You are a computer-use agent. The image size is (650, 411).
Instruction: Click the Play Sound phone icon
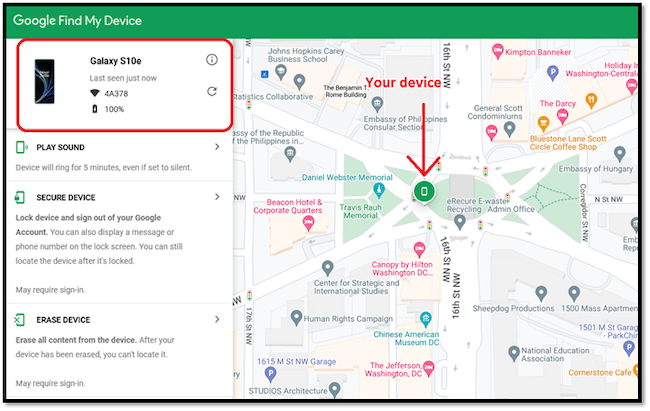tap(21, 147)
